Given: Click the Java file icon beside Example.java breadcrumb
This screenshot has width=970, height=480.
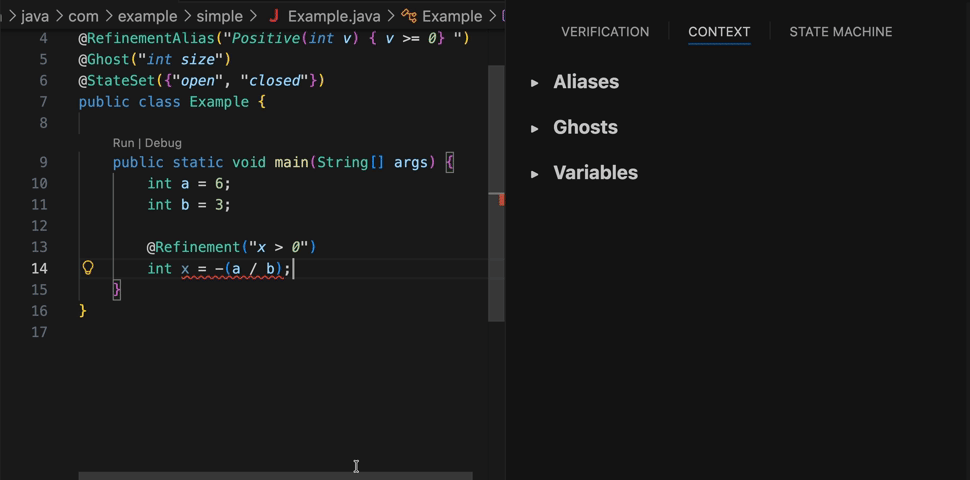Looking at the screenshot, I should coord(273,15).
